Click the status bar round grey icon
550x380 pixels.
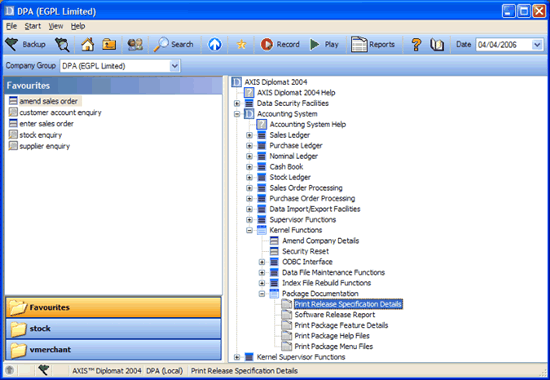[x=9, y=370]
